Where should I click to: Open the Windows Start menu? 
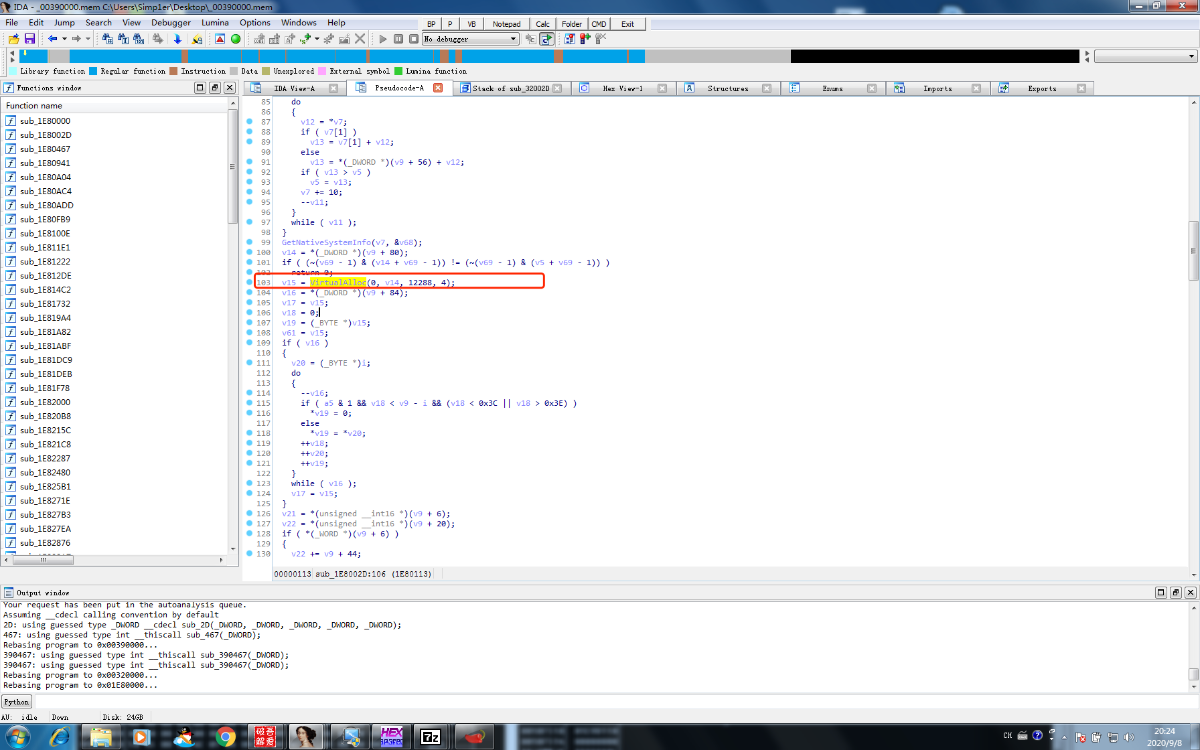coord(18,736)
